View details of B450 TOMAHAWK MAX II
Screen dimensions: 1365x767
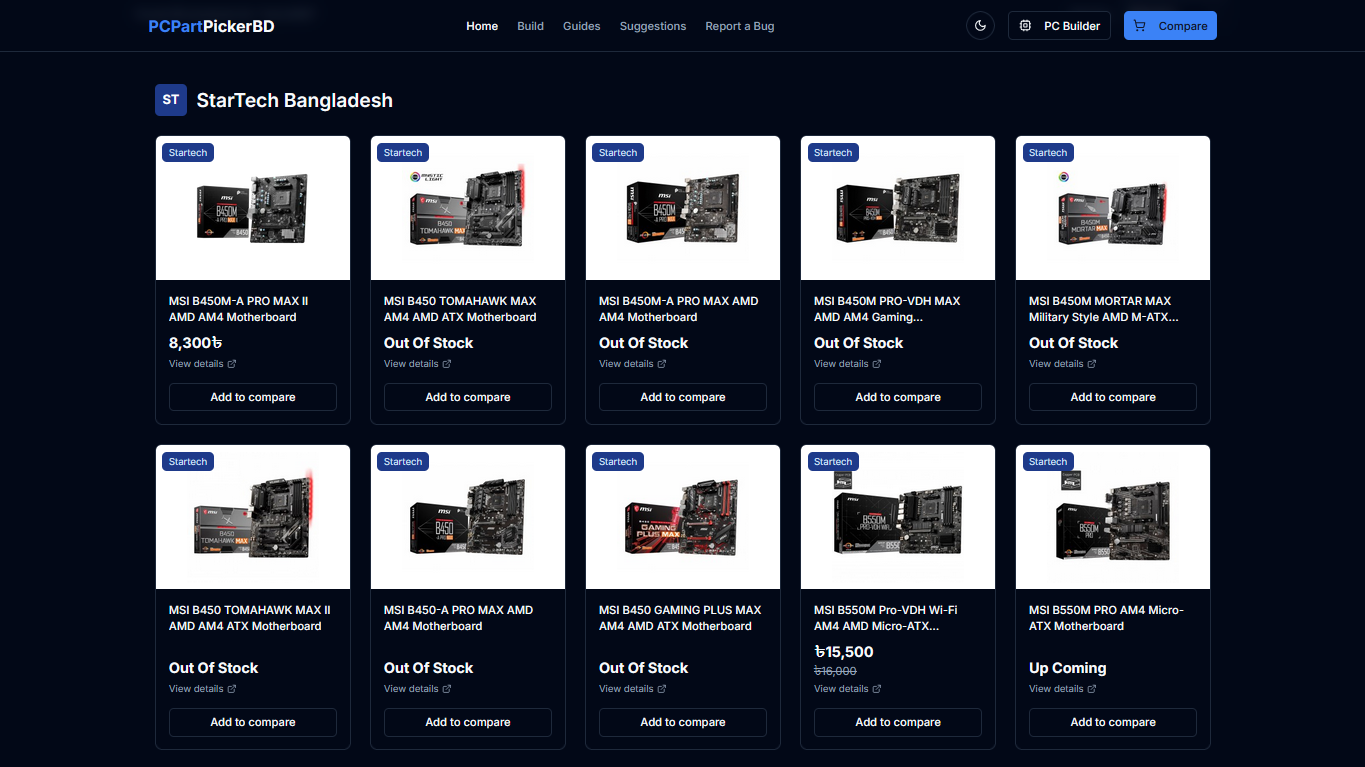(x=203, y=689)
